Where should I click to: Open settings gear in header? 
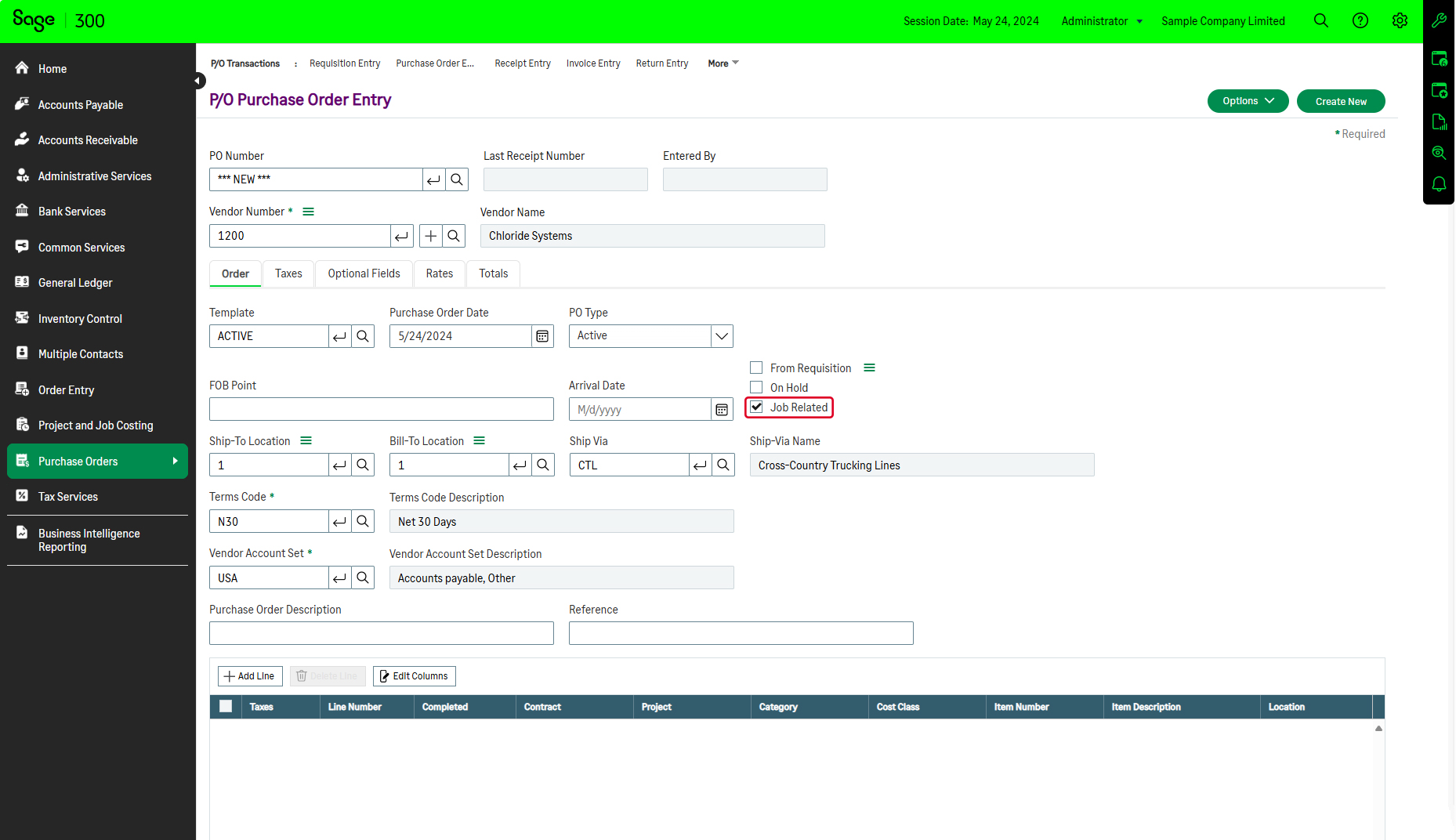tap(1400, 21)
